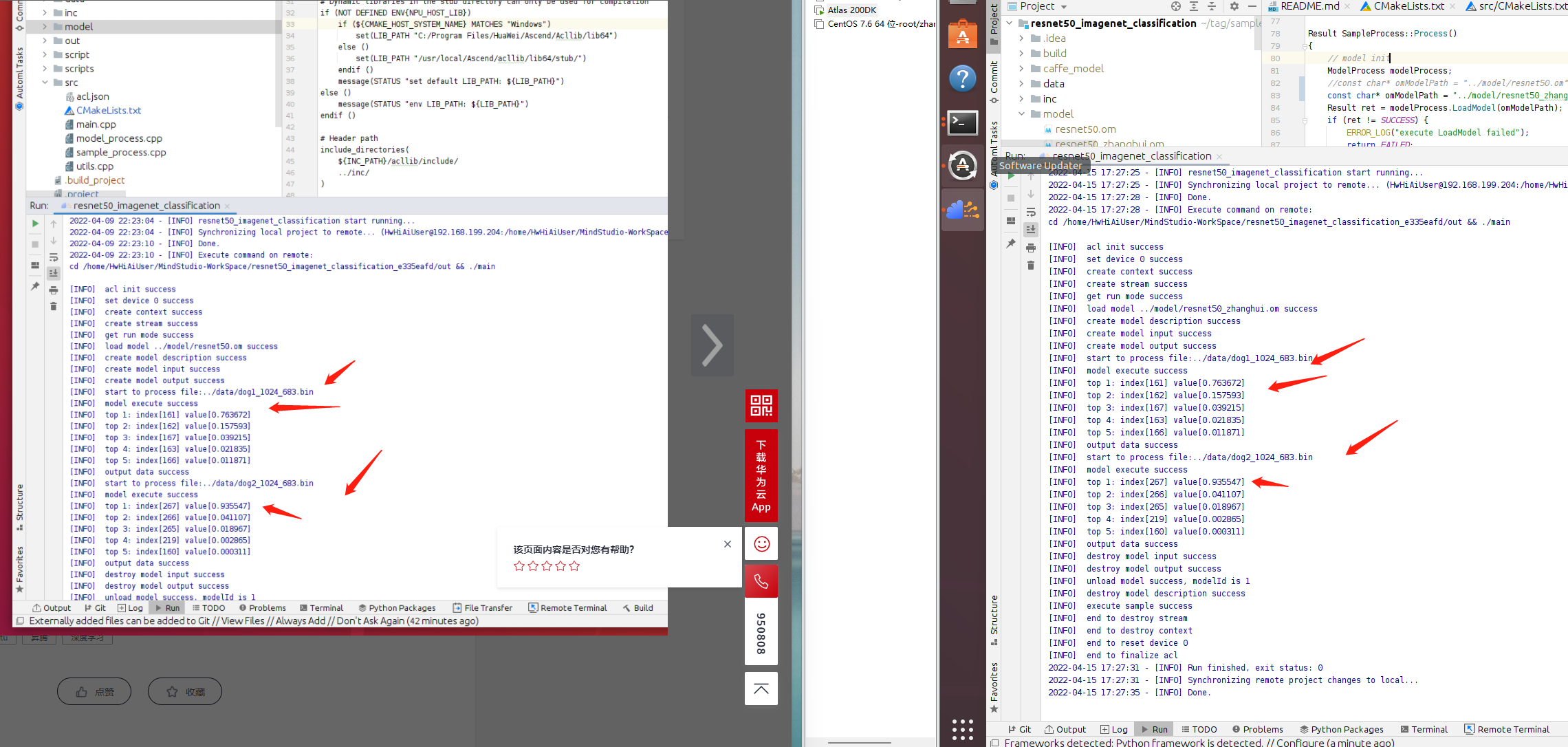Screen dimensions: 1568x747
Task: Close the page feedback popup
Action: point(728,544)
